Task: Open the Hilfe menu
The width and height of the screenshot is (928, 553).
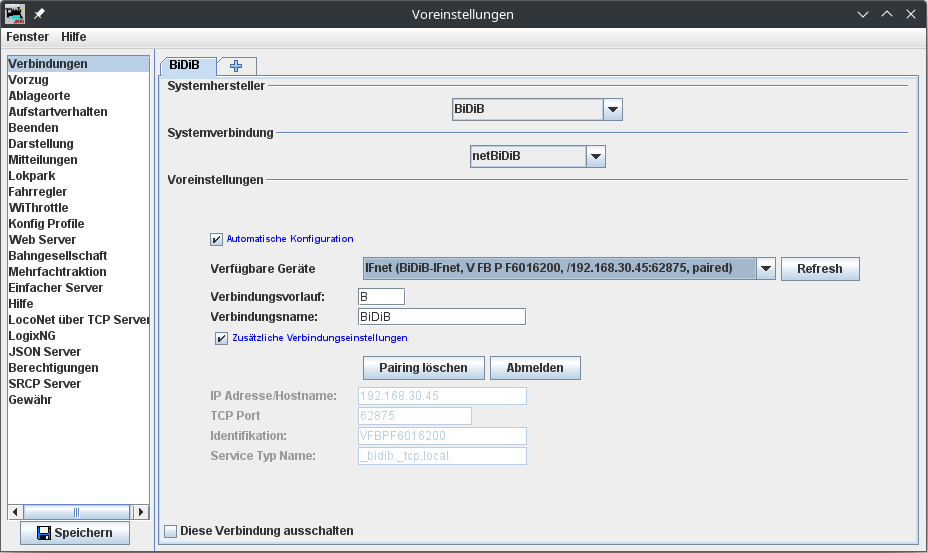Action: [73, 37]
